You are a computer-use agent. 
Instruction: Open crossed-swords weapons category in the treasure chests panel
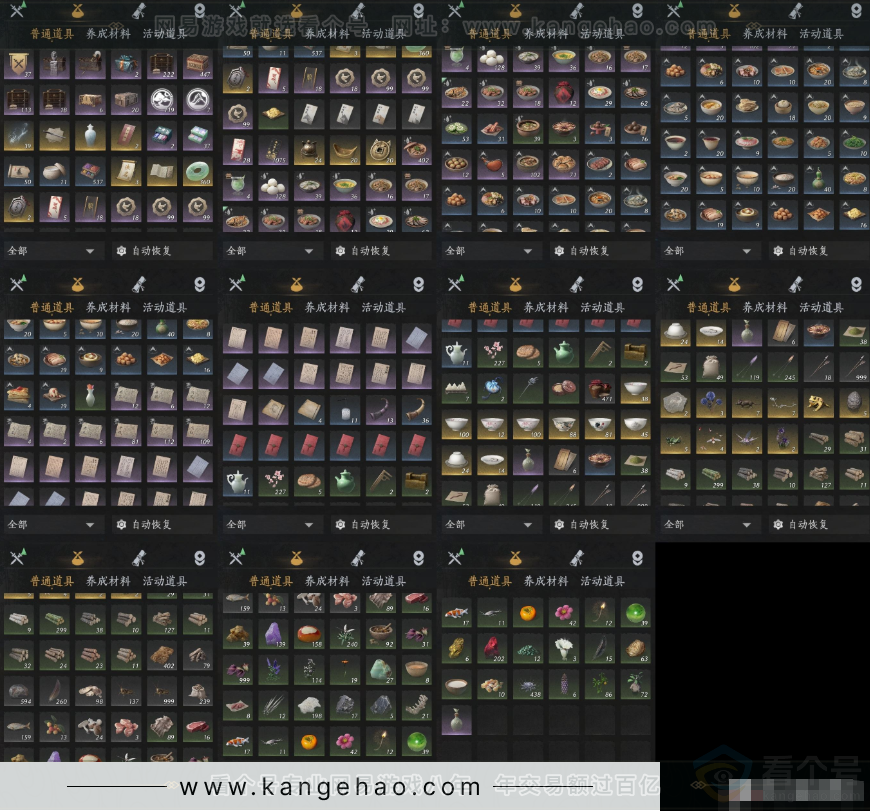tap(18, 10)
